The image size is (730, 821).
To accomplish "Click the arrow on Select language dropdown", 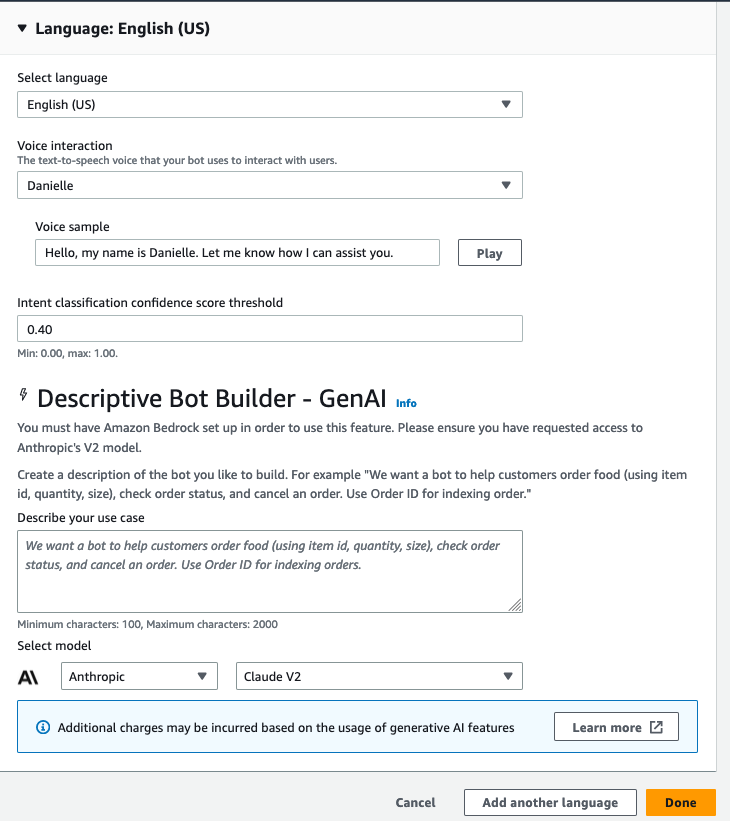I will click(506, 104).
